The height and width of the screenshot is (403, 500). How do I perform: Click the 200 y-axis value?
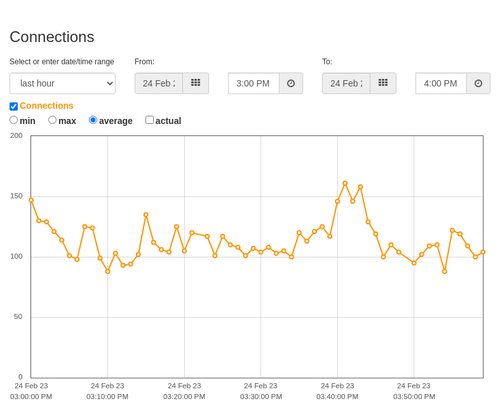click(16, 136)
